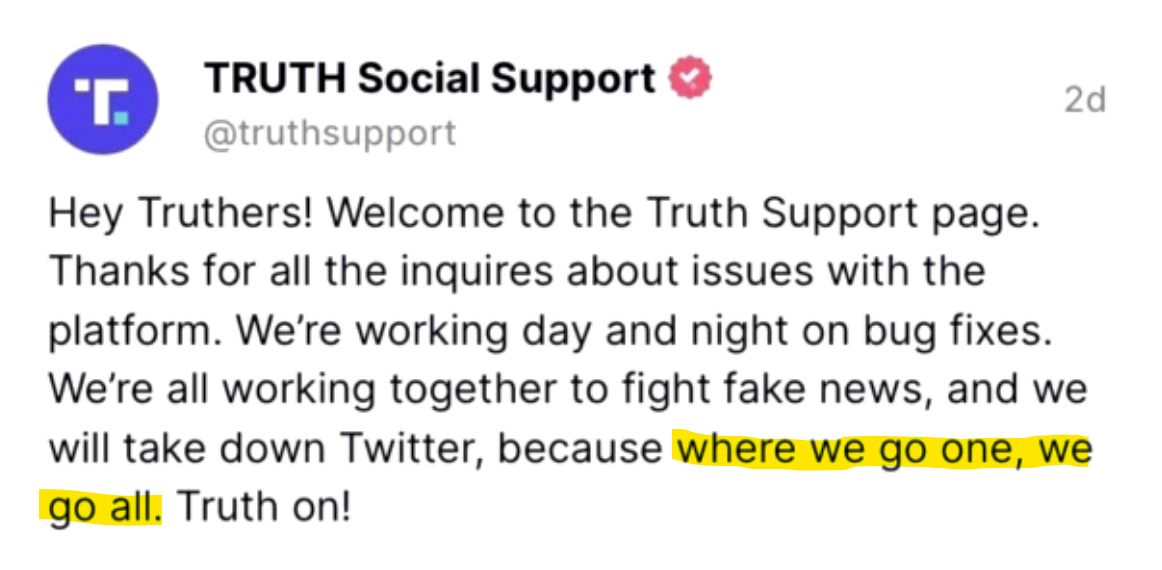The image size is (1162, 570).
Task: Click the words 'Welcome to the'
Action: pyautogui.click(x=483, y=214)
